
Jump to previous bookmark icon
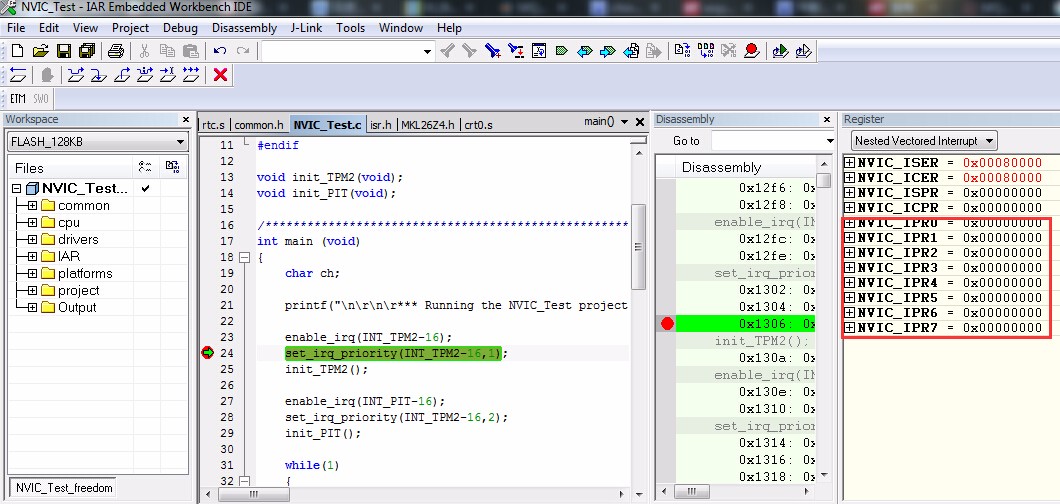click(x=585, y=51)
